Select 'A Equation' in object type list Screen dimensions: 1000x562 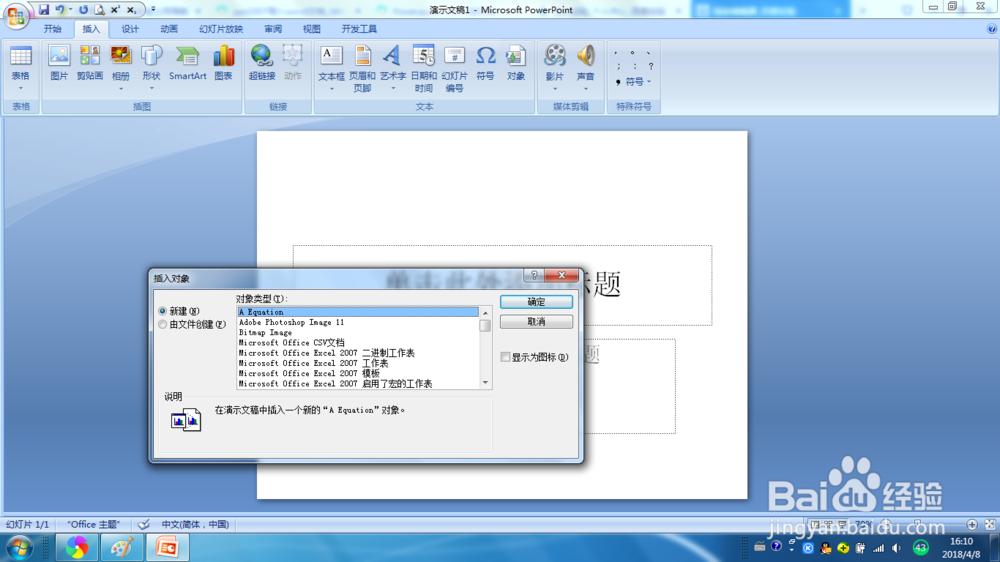[x=358, y=312]
